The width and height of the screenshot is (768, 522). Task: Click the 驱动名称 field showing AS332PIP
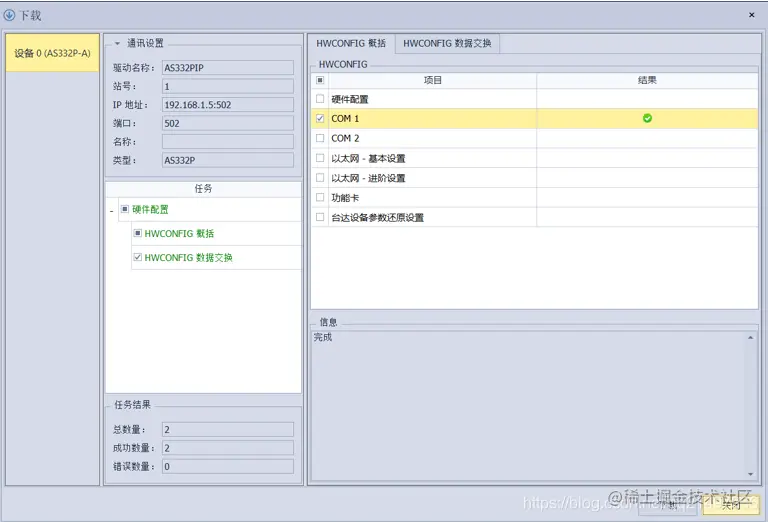228,68
